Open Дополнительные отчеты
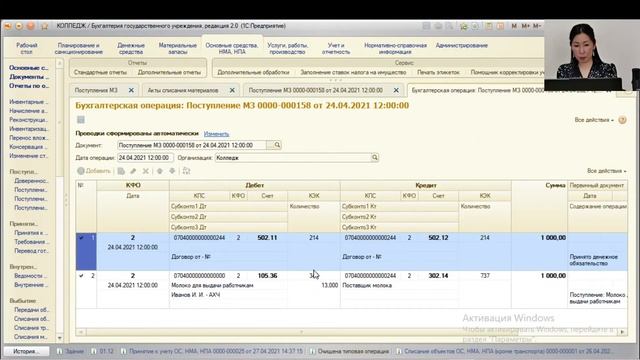Screen dimensions: 640x360 (x=169, y=72)
